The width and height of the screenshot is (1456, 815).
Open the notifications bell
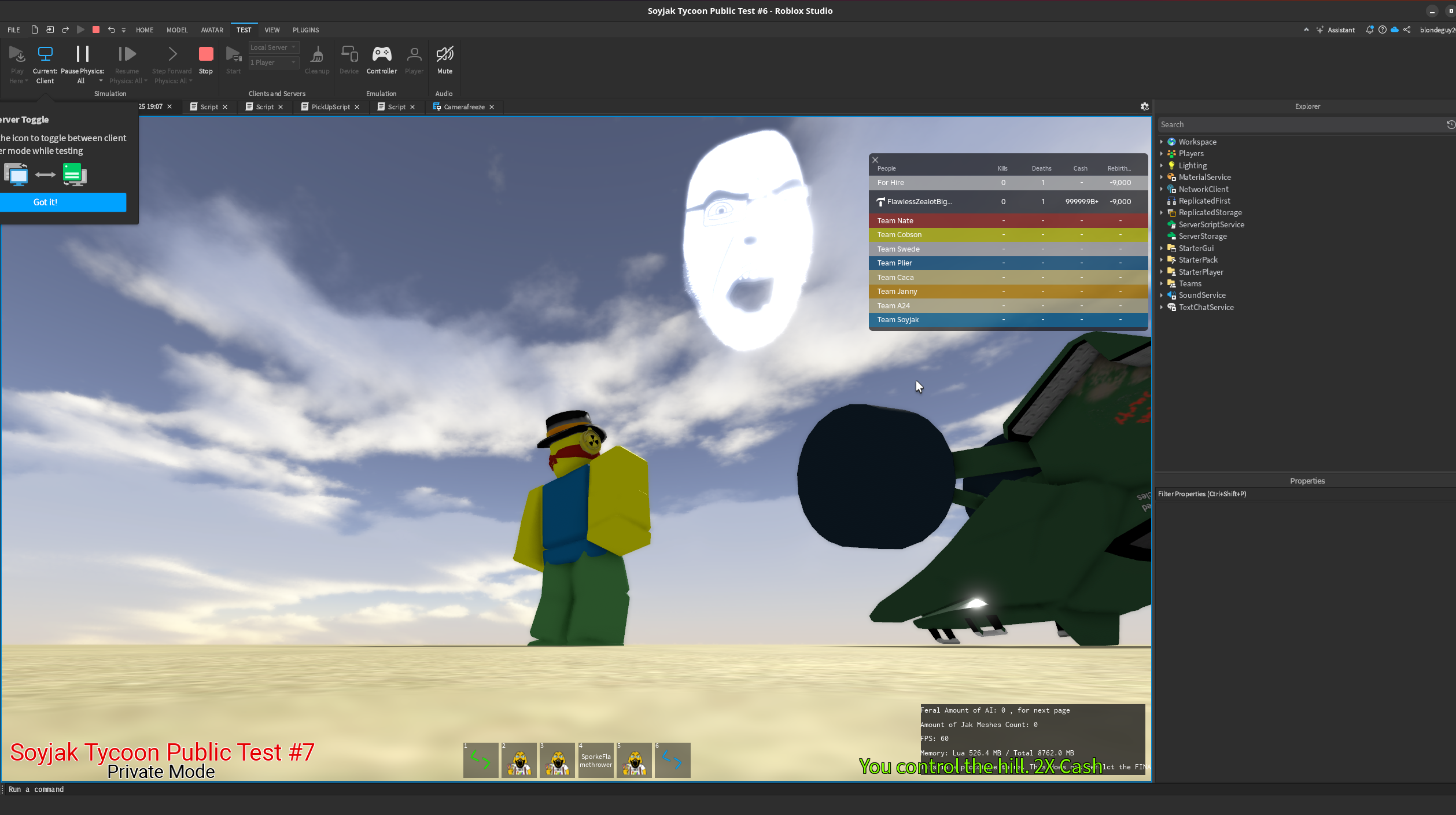pyautogui.click(x=1369, y=29)
